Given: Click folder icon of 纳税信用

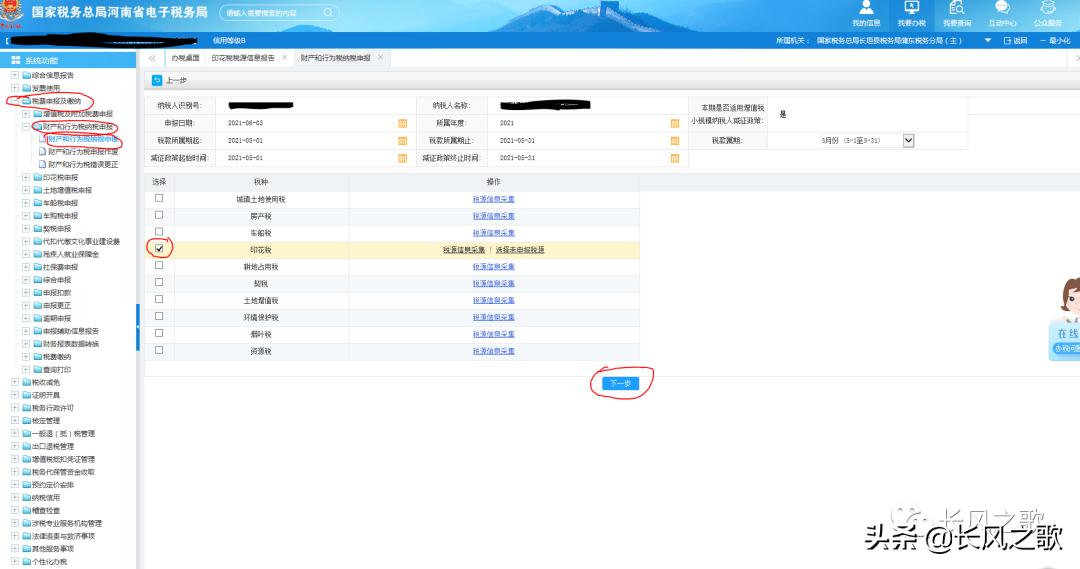Looking at the screenshot, I should point(26,497).
